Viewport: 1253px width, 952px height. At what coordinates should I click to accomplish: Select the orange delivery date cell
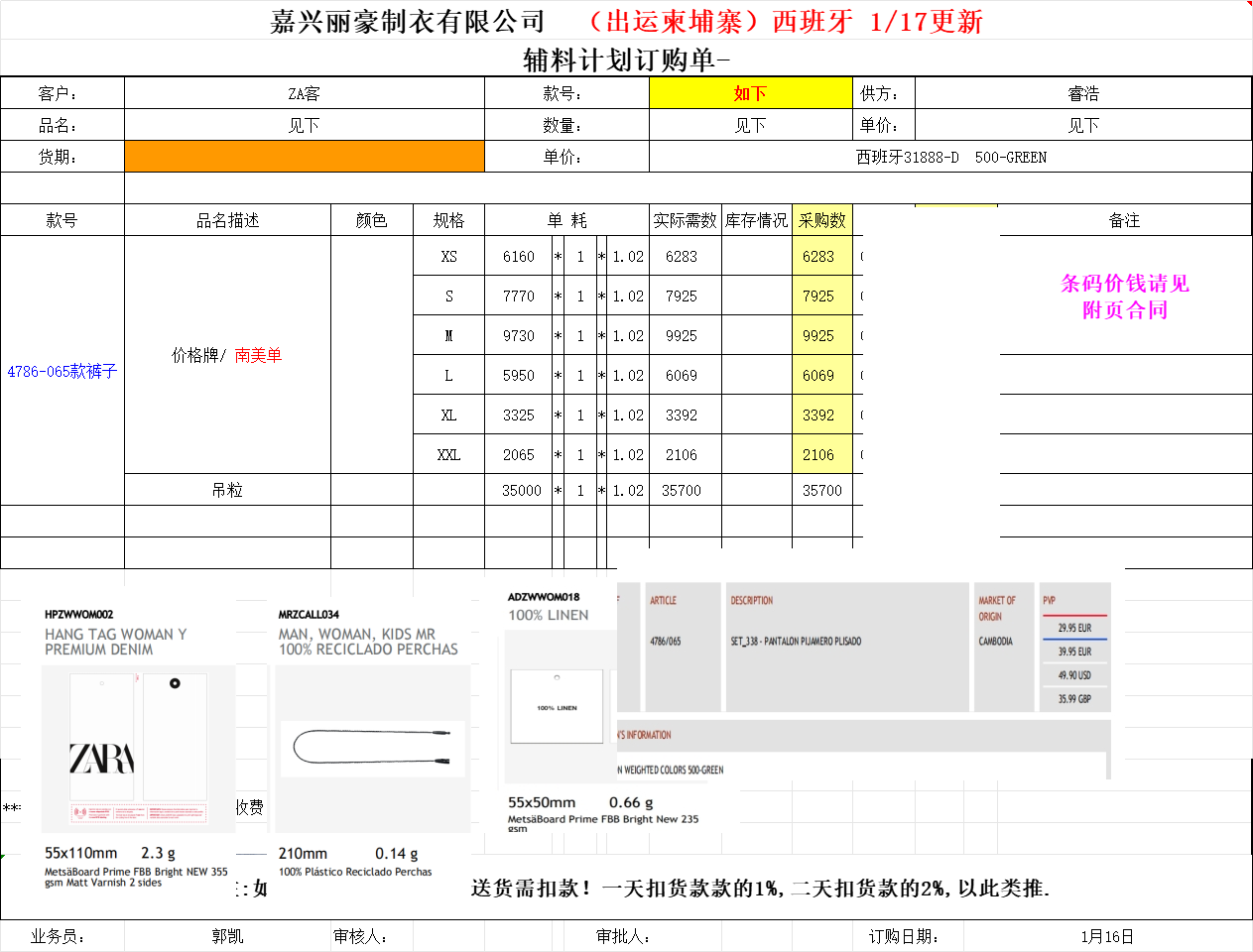(304, 157)
